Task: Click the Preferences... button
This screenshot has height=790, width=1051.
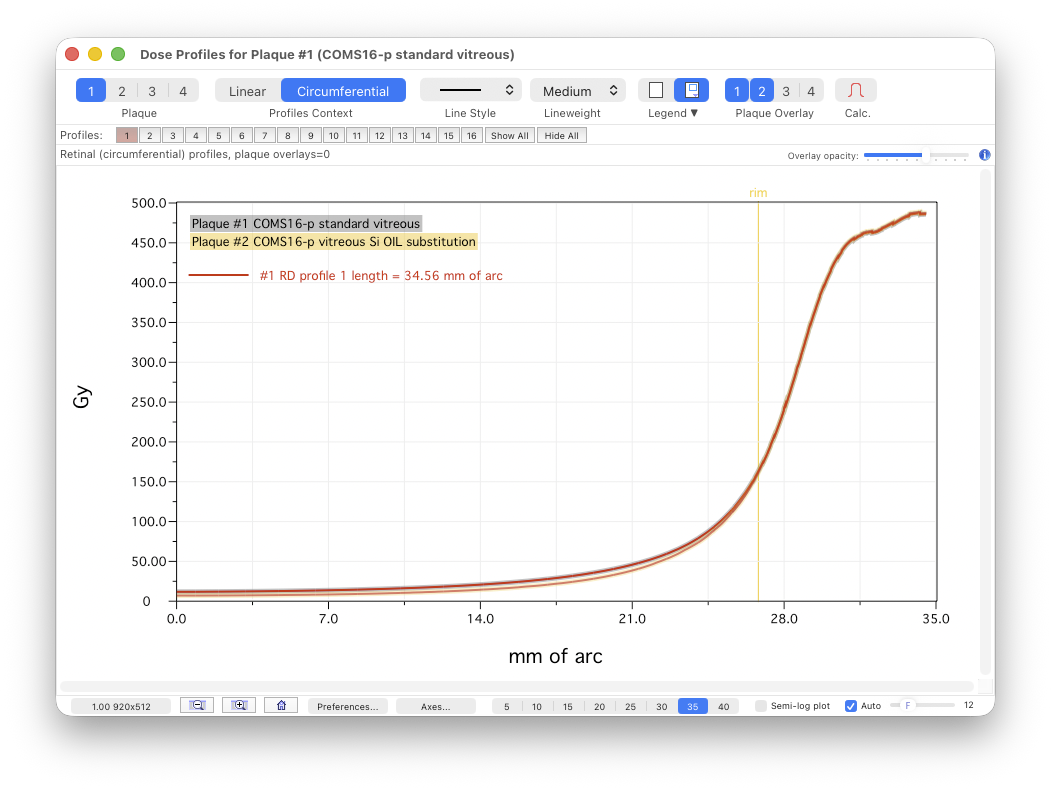Action: (347, 706)
